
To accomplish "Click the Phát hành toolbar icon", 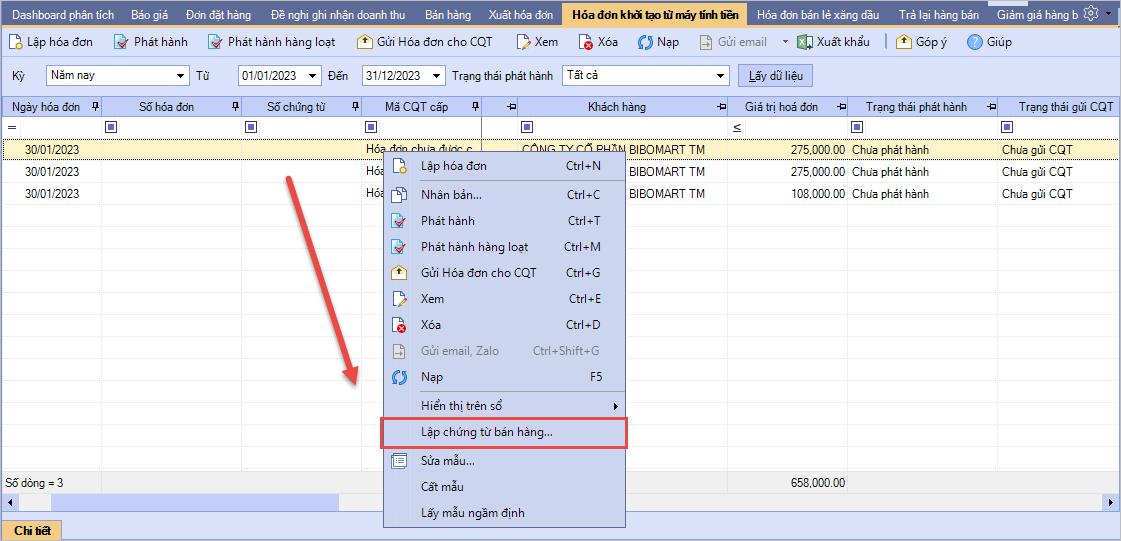I will point(121,42).
